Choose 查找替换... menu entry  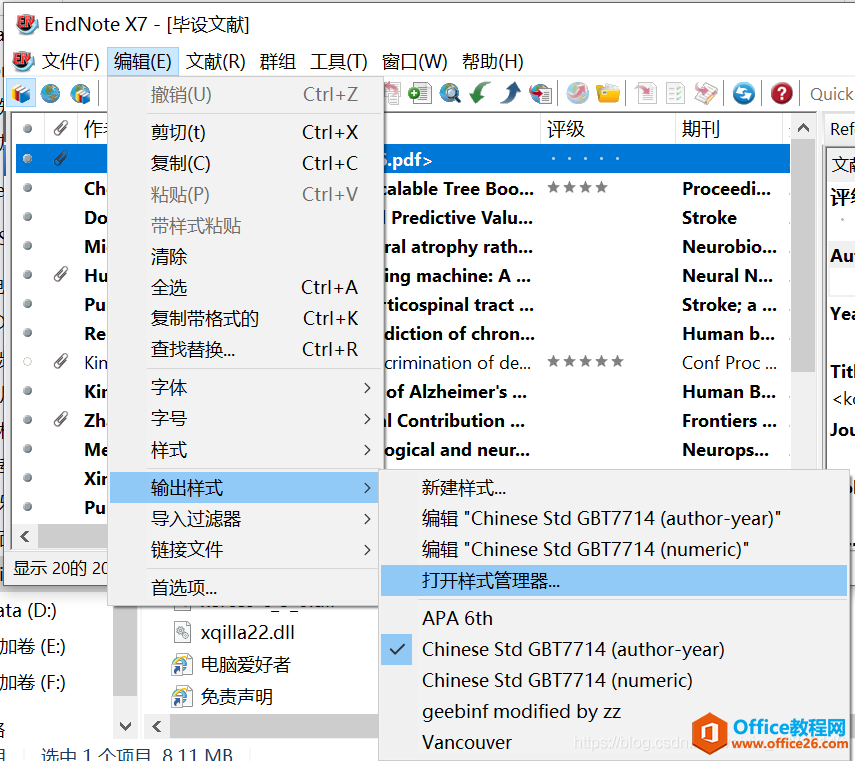pyautogui.click(x=244, y=349)
